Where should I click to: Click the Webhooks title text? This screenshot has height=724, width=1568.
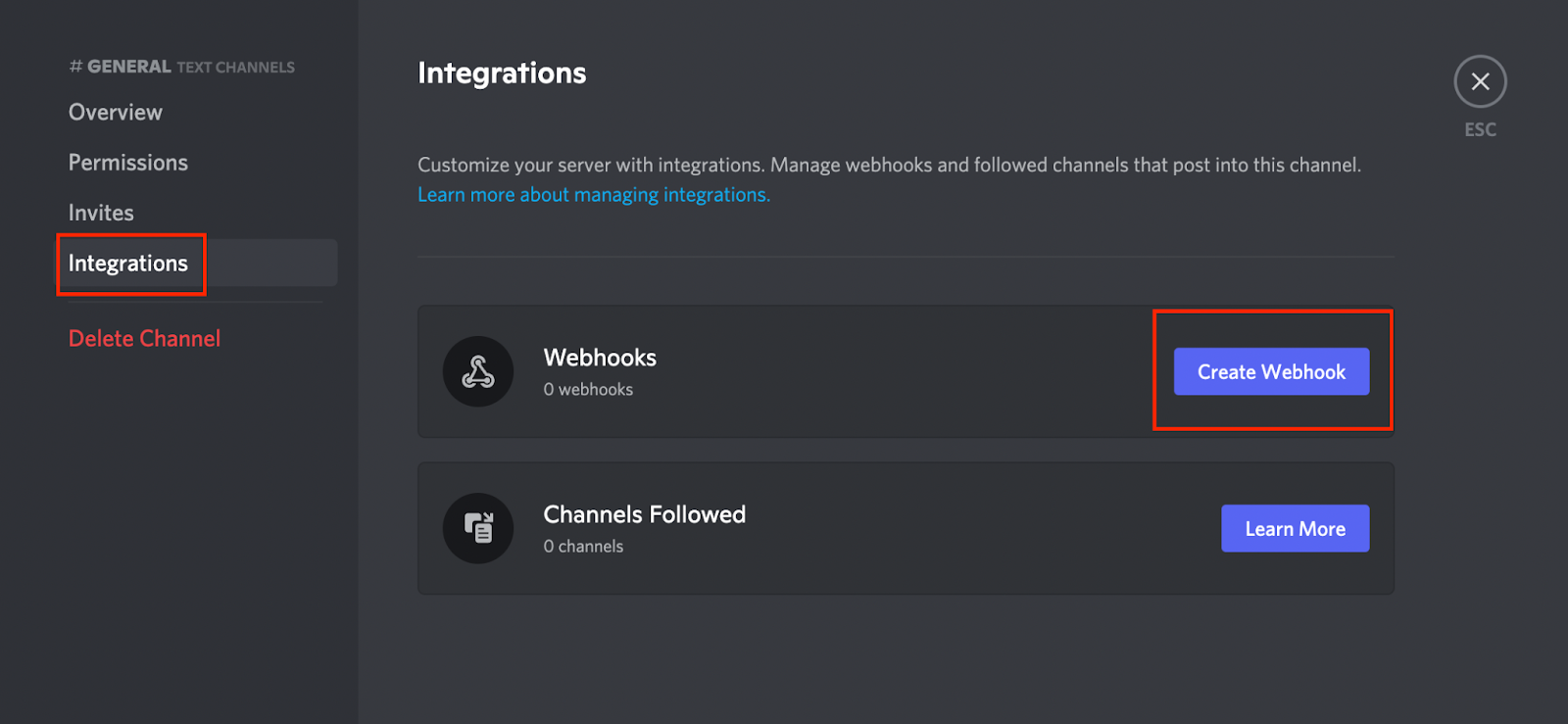[x=600, y=358]
